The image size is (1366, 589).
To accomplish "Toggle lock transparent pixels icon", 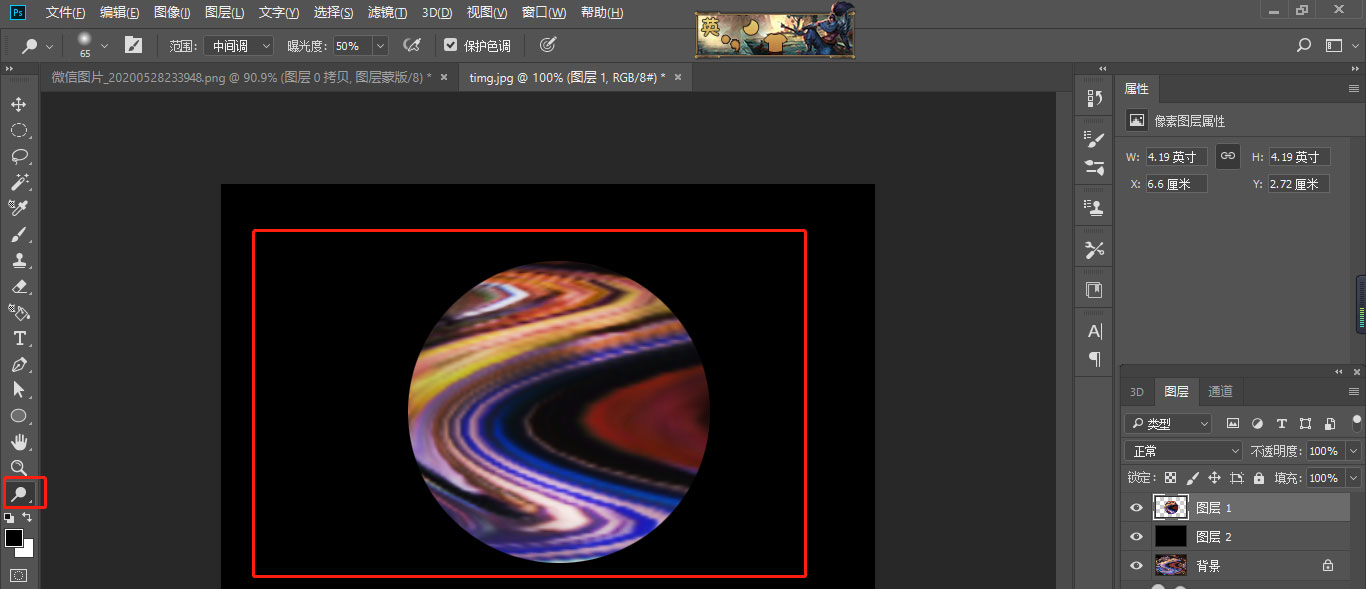I will (x=1170, y=478).
